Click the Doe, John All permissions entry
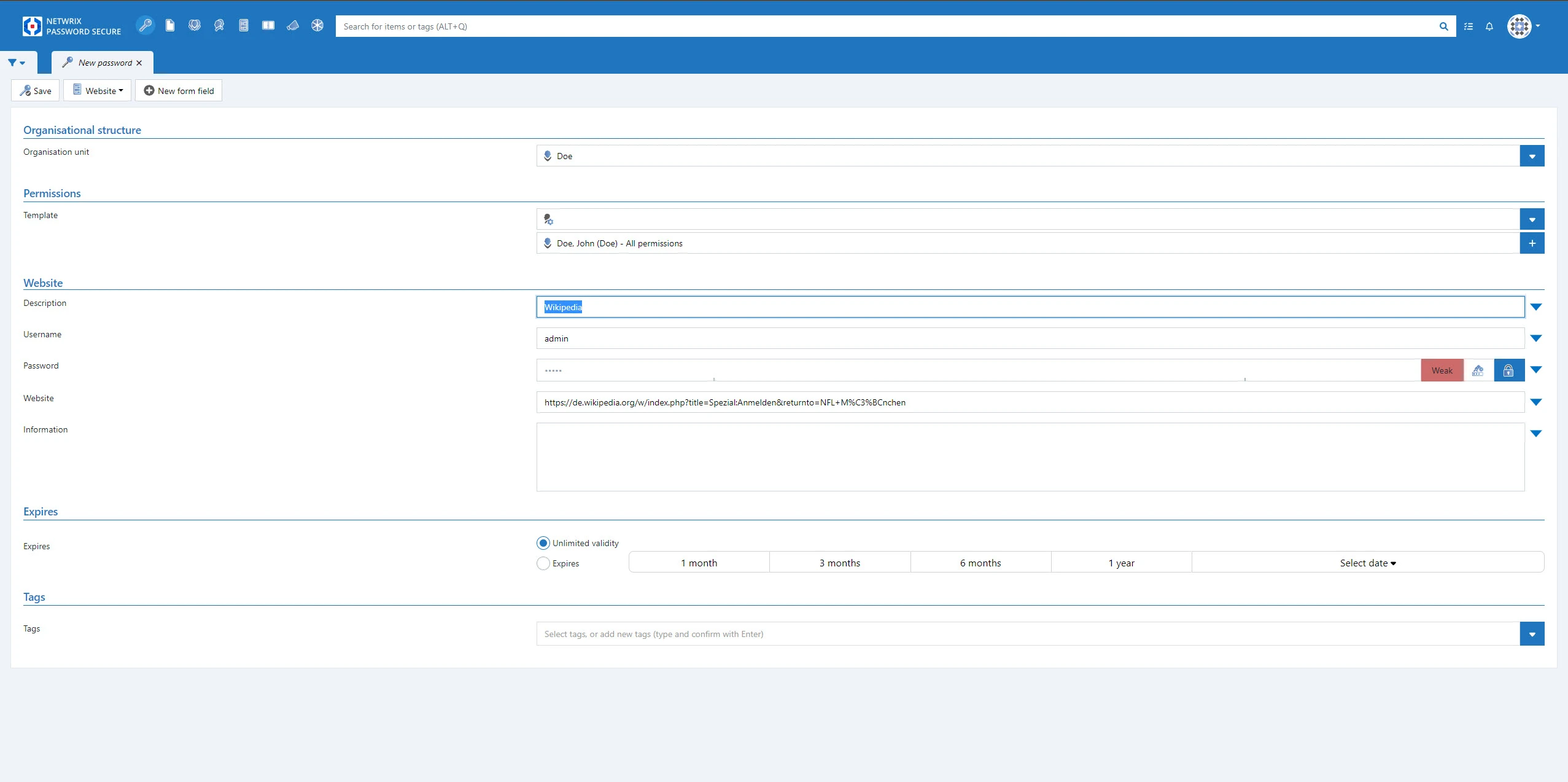The width and height of the screenshot is (1568, 782). point(1028,243)
